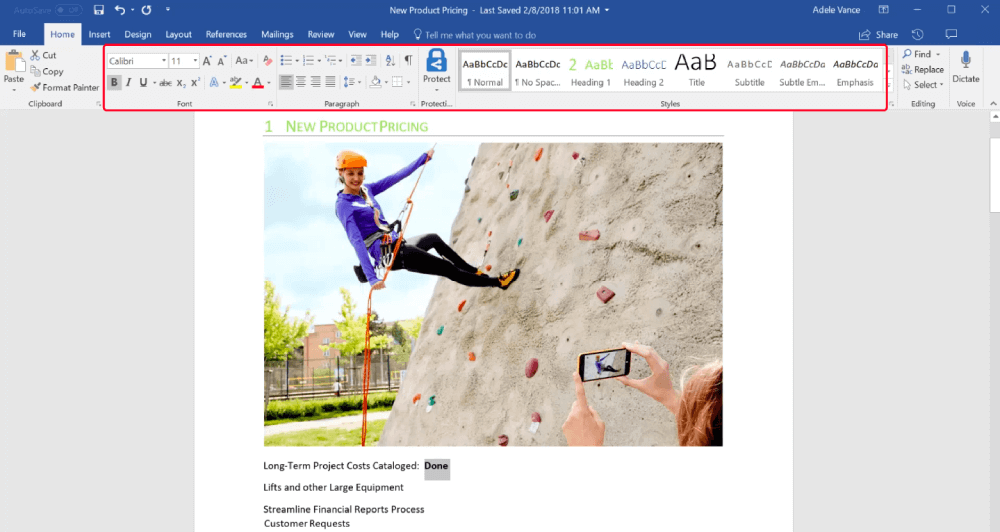Apply the Heading 1 style
1000x532 pixels.
click(590, 70)
